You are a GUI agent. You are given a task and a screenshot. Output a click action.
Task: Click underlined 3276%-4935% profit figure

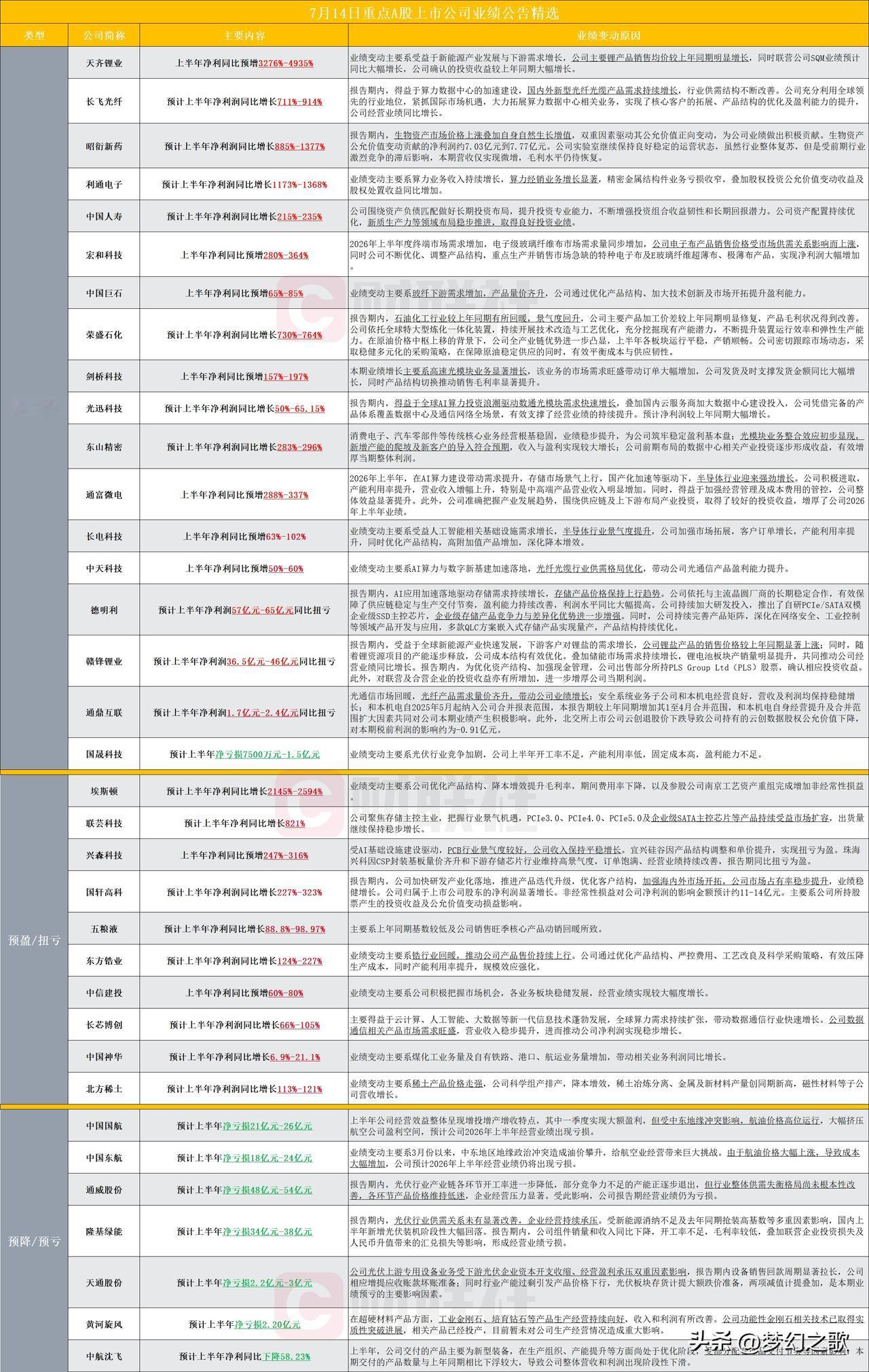coord(286,63)
